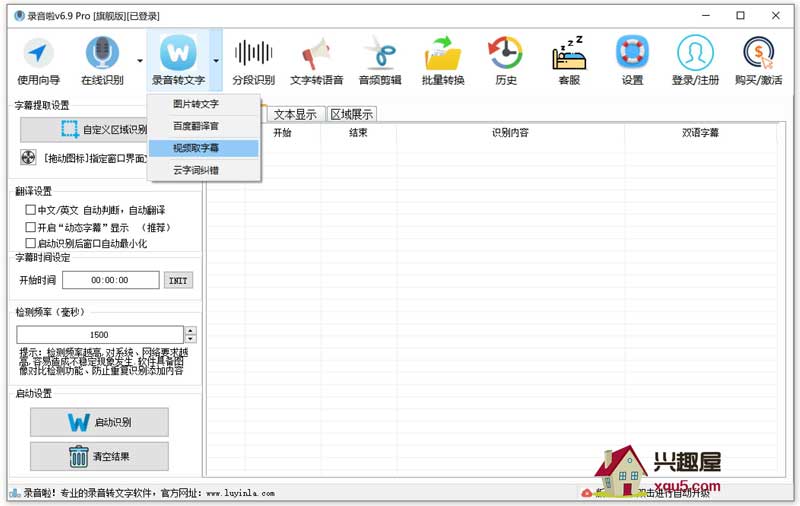Viewport: 800px width, 506px height.
Task: Switch to the 区域展示 tab
Action: tap(351, 114)
